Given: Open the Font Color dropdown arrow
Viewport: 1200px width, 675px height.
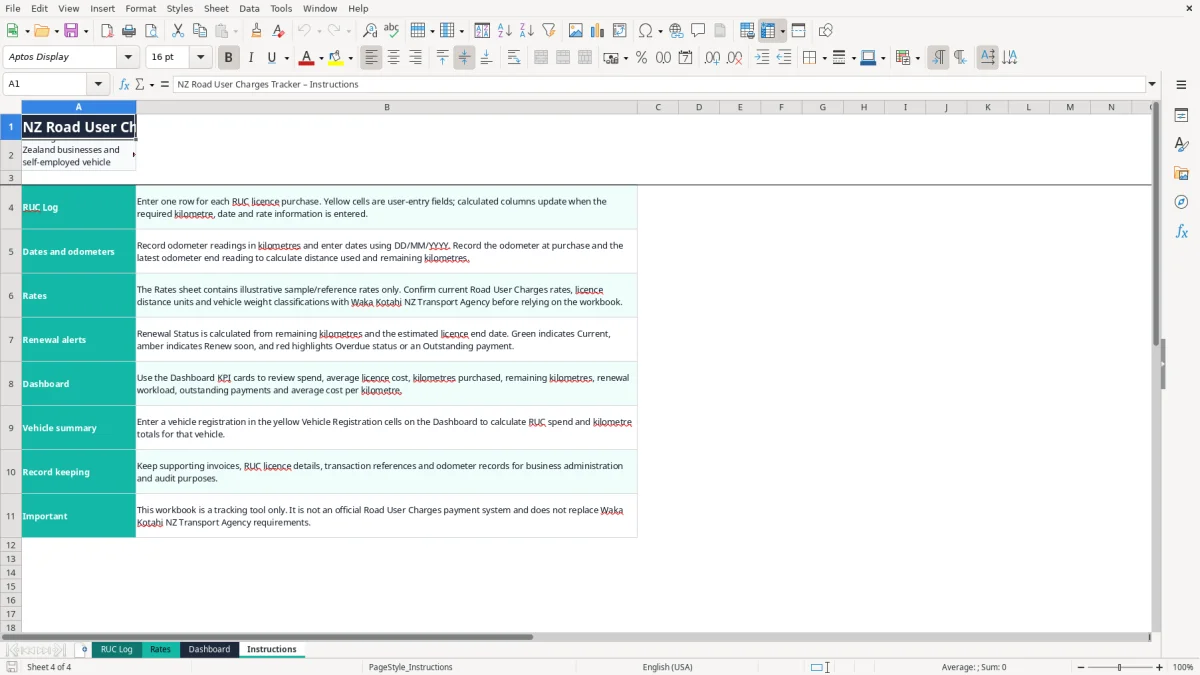Looking at the screenshot, I should pos(321,58).
